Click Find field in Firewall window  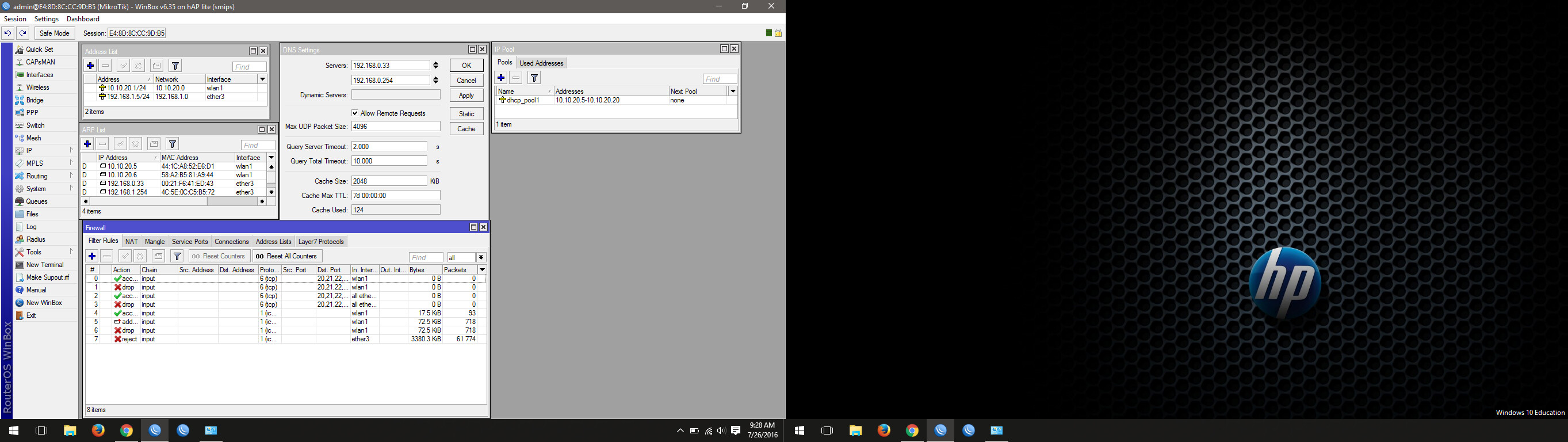tap(426, 257)
